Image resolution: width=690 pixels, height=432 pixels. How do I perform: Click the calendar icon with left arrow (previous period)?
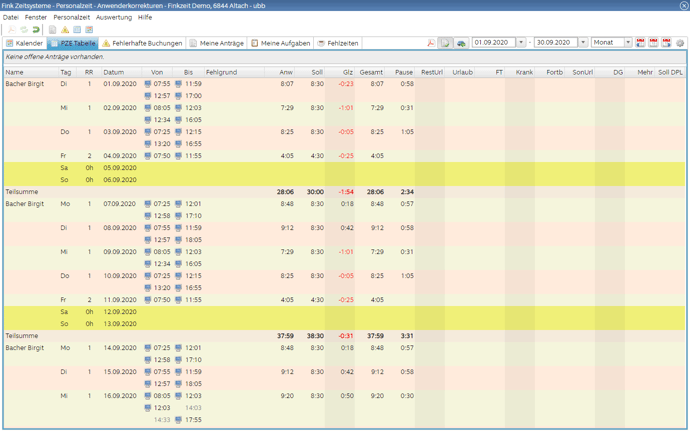pyautogui.click(x=640, y=43)
